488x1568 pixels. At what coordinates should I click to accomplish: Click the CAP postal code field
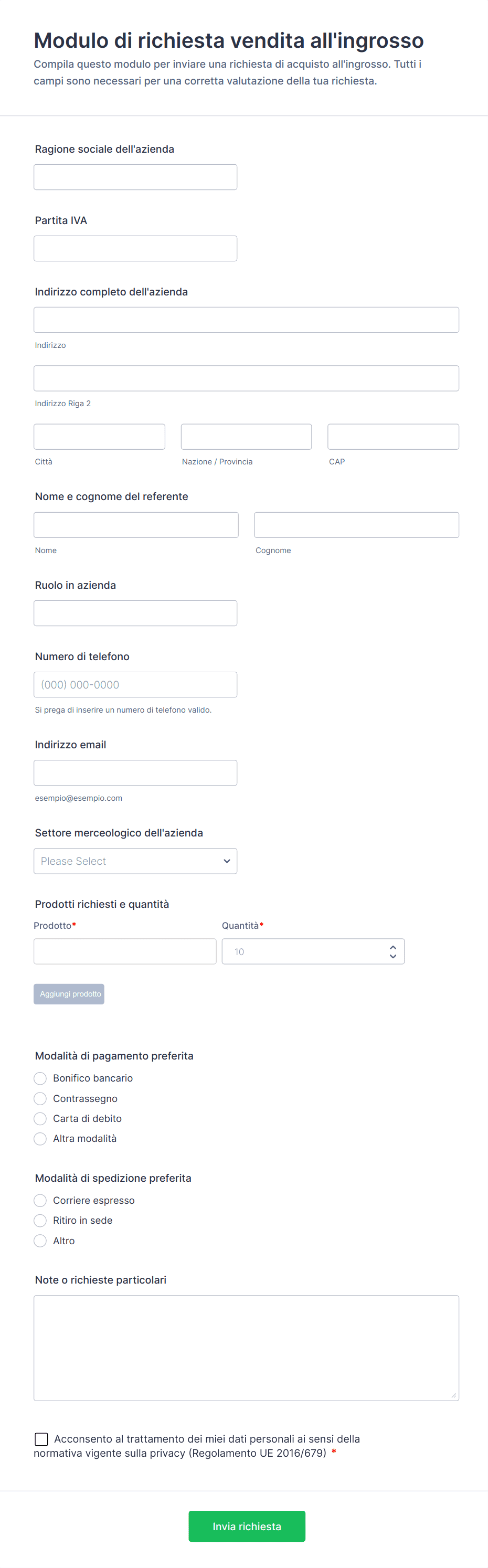393,437
